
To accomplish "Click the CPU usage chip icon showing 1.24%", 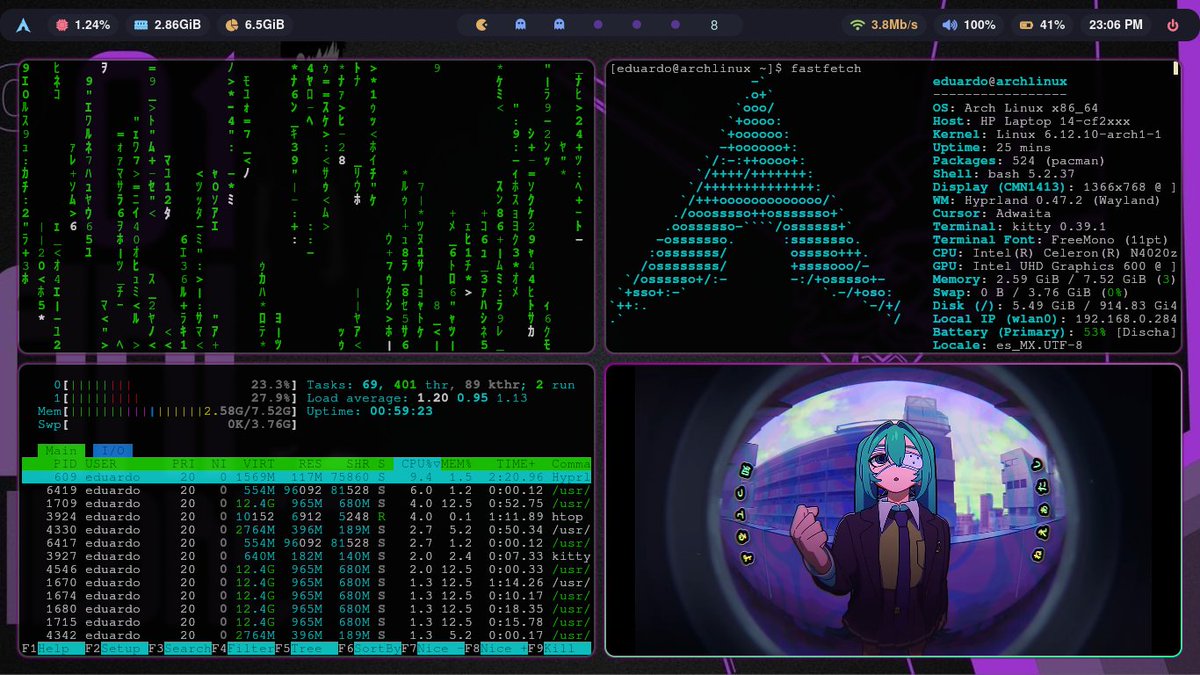I will (62, 24).
